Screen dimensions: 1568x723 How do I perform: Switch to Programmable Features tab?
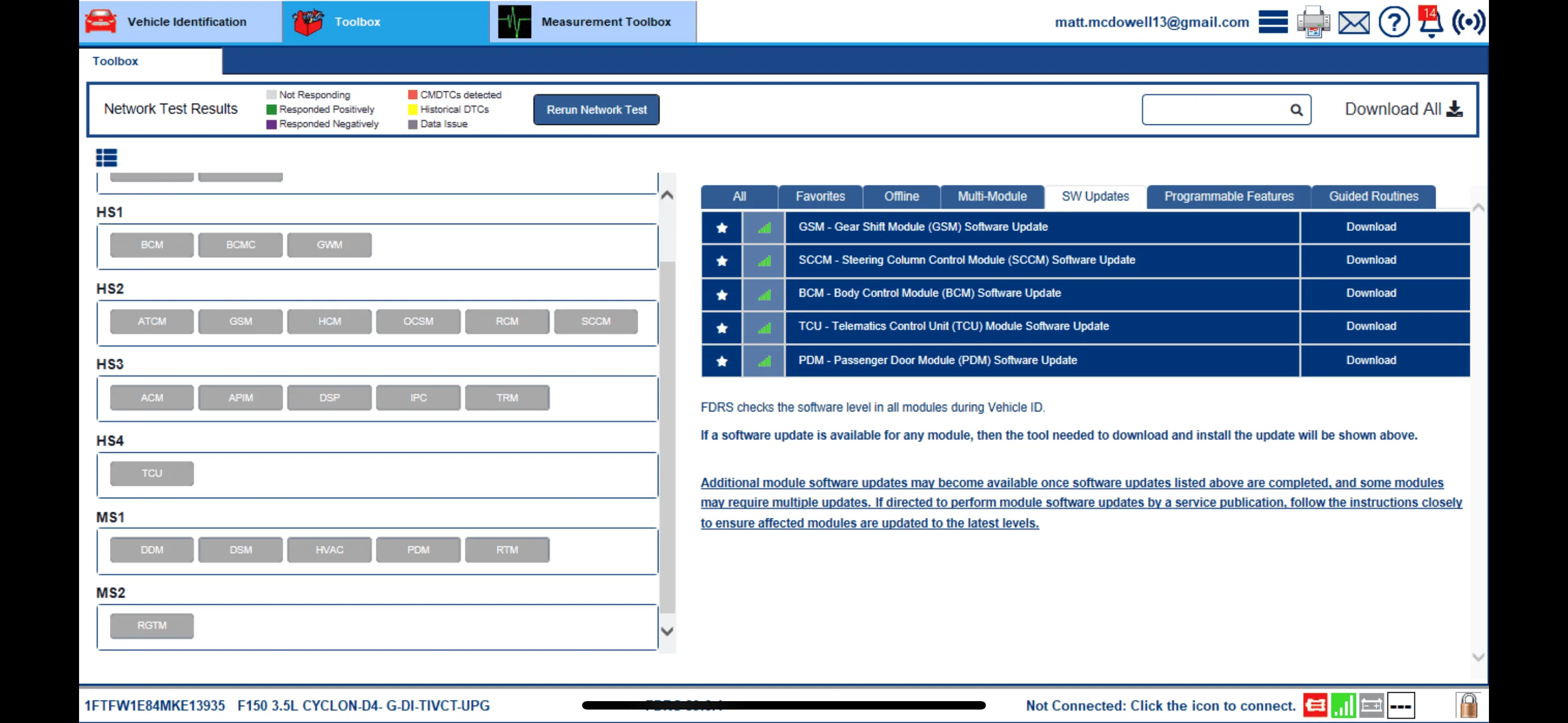[1228, 197]
